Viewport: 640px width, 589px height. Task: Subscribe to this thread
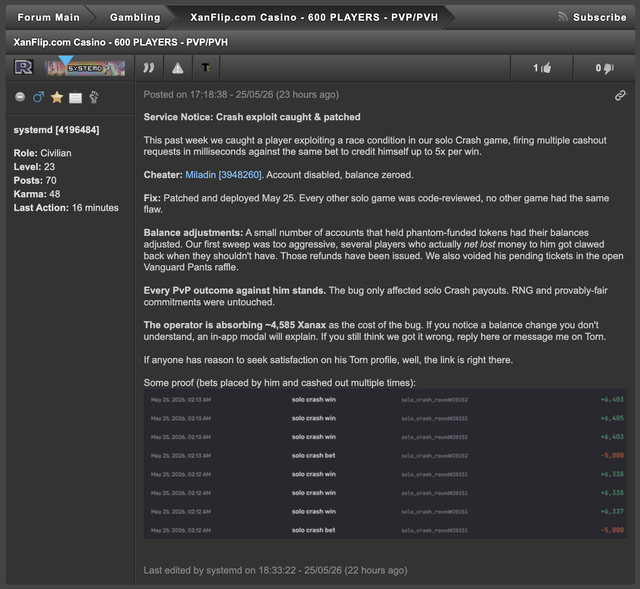[x=599, y=18]
